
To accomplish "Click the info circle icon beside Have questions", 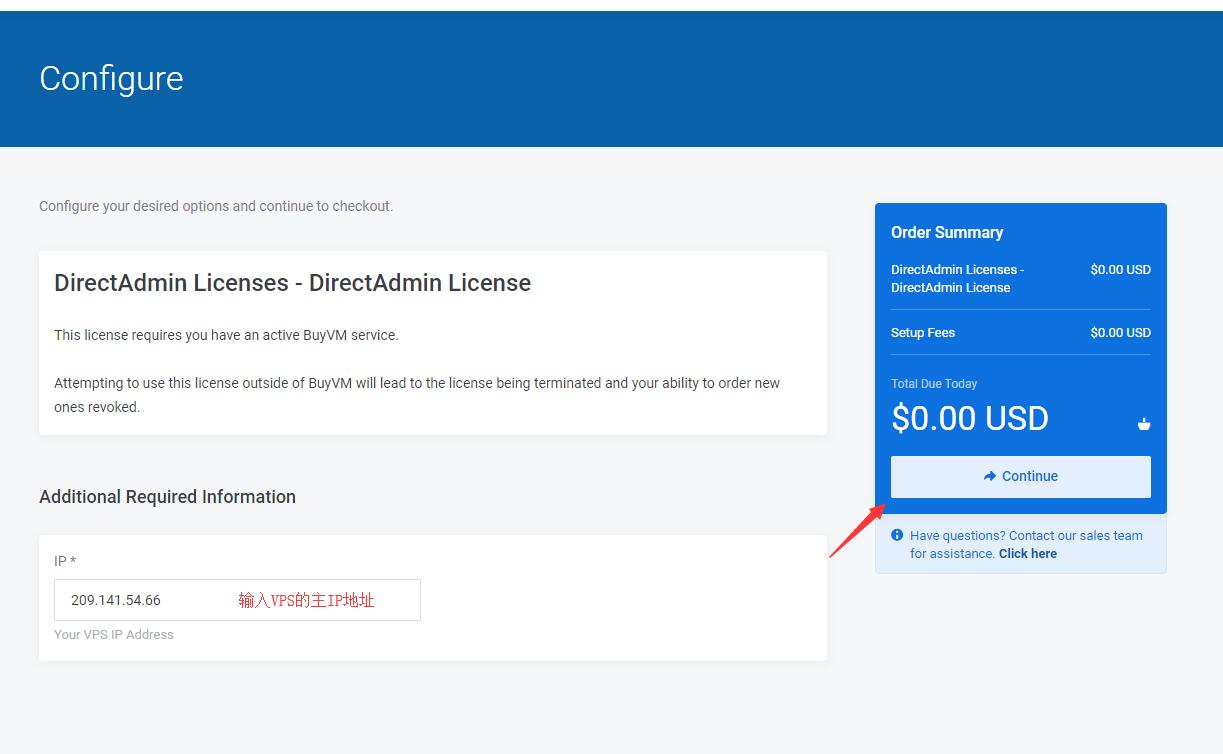I will click(x=897, y=535).
